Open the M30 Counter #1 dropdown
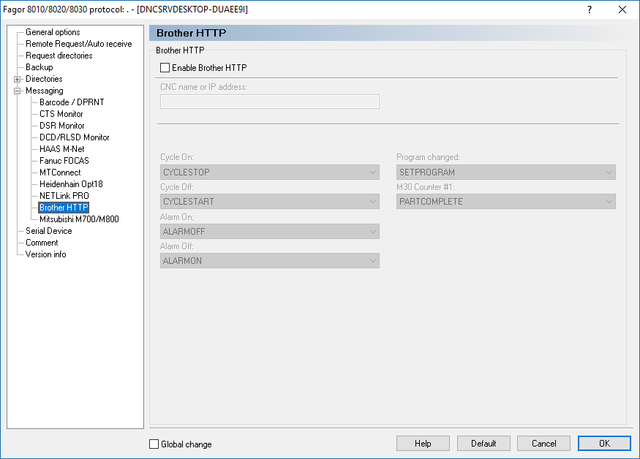 click(506, 202)
